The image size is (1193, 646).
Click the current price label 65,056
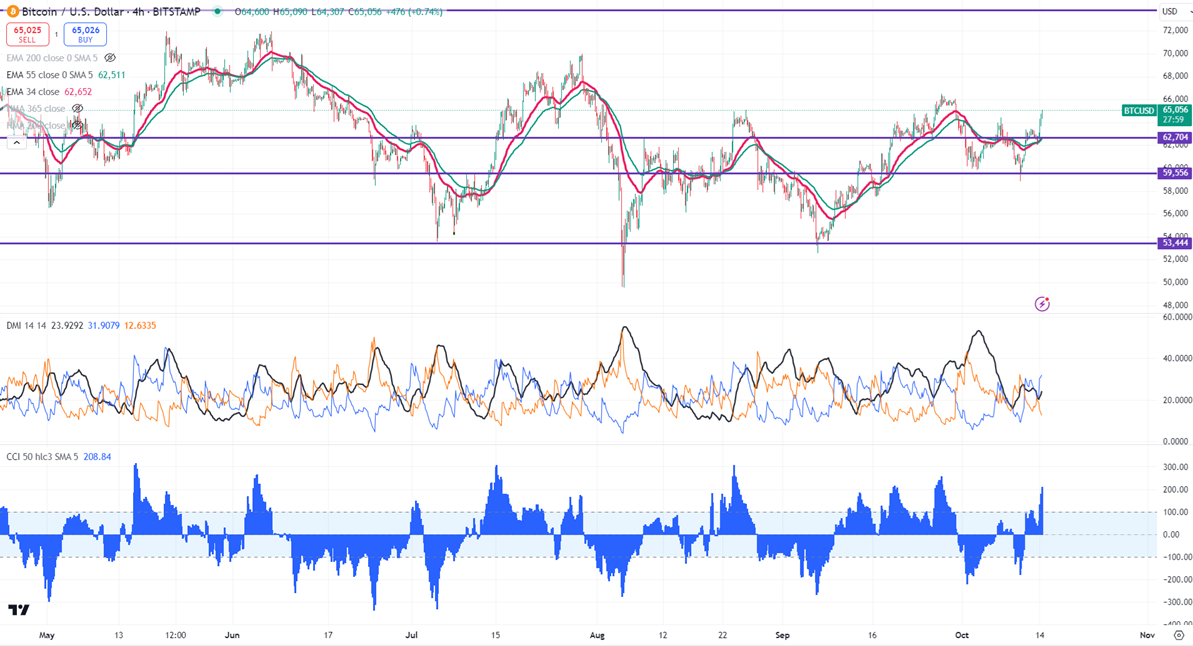pos(1174,110)
